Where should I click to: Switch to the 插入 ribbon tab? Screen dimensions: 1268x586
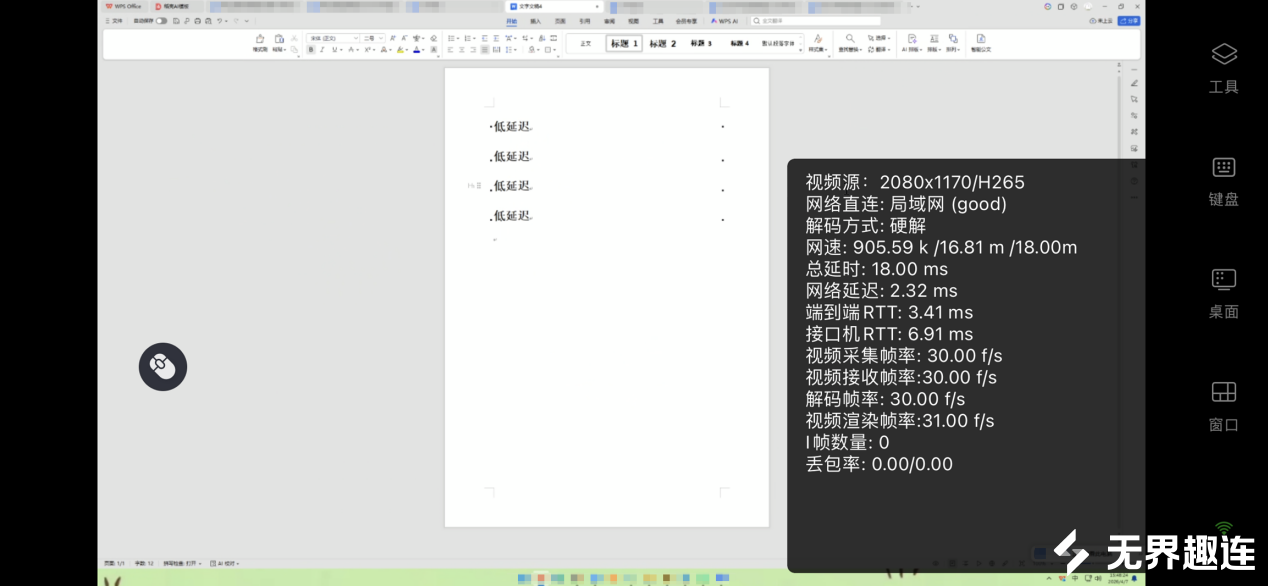(536, 20)
